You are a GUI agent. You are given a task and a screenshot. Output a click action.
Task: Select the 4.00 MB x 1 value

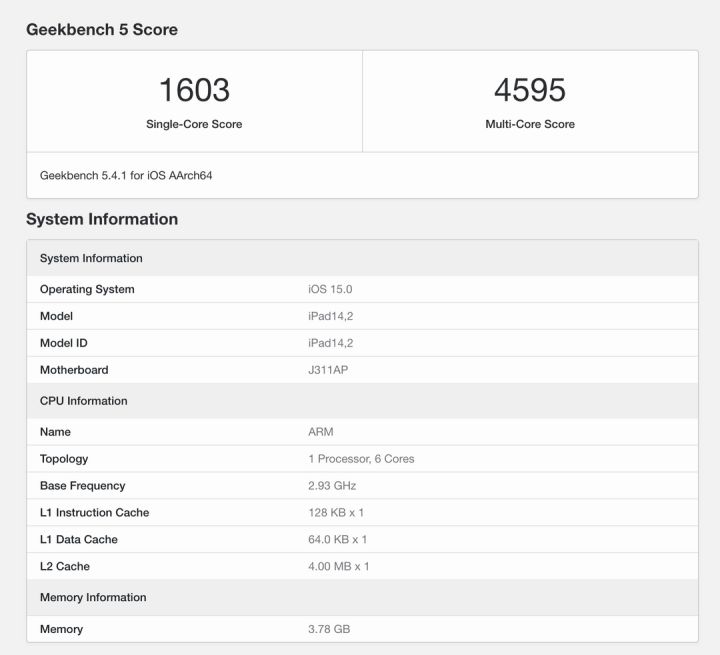click(x=338, y=566)
